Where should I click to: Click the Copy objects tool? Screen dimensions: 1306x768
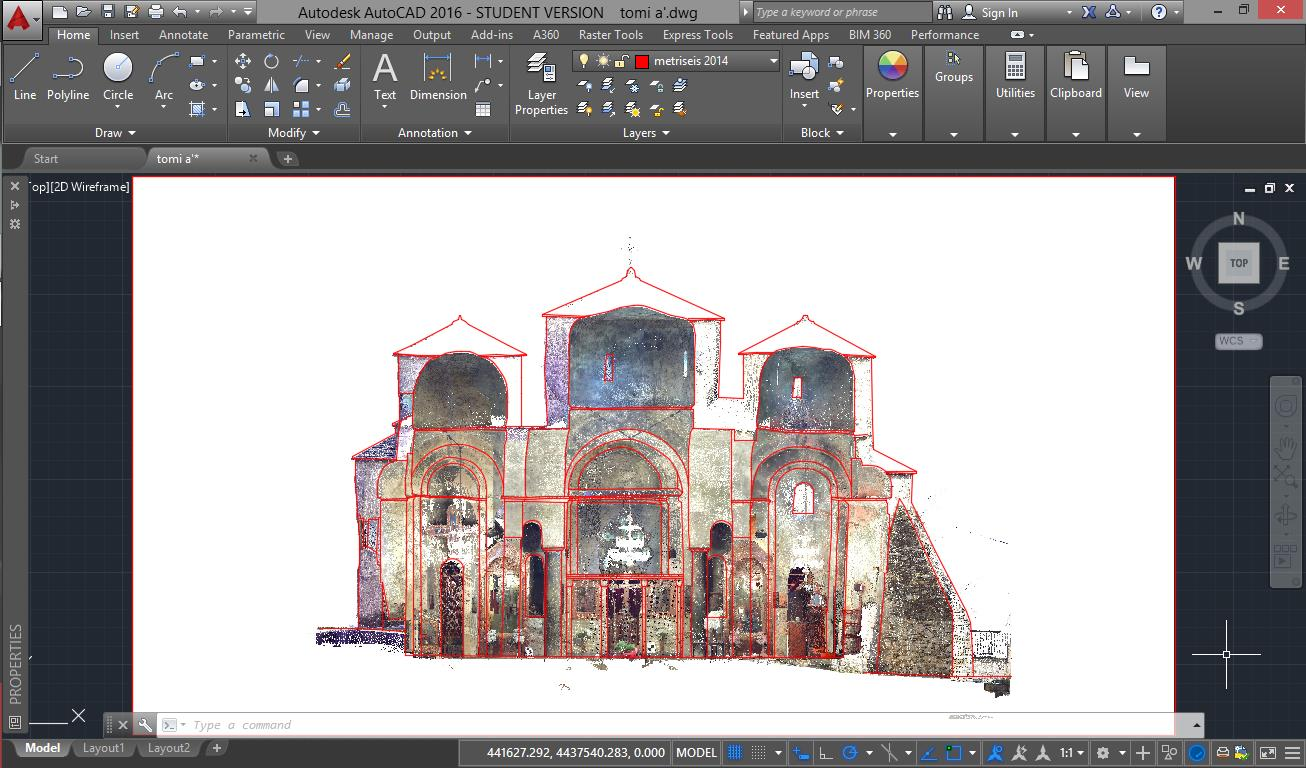[243, 85]
